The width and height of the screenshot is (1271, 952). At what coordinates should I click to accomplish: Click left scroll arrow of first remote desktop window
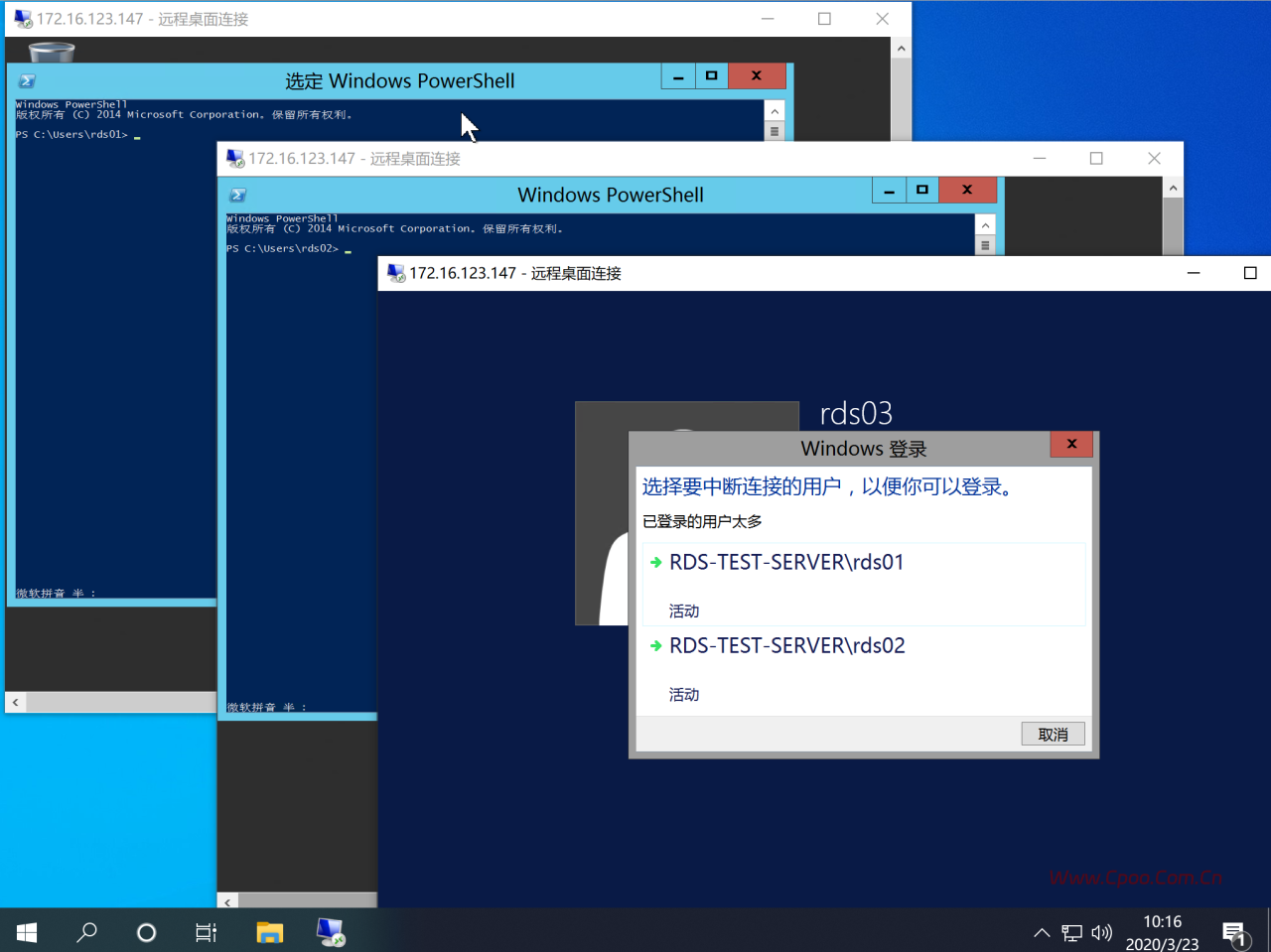15,702
